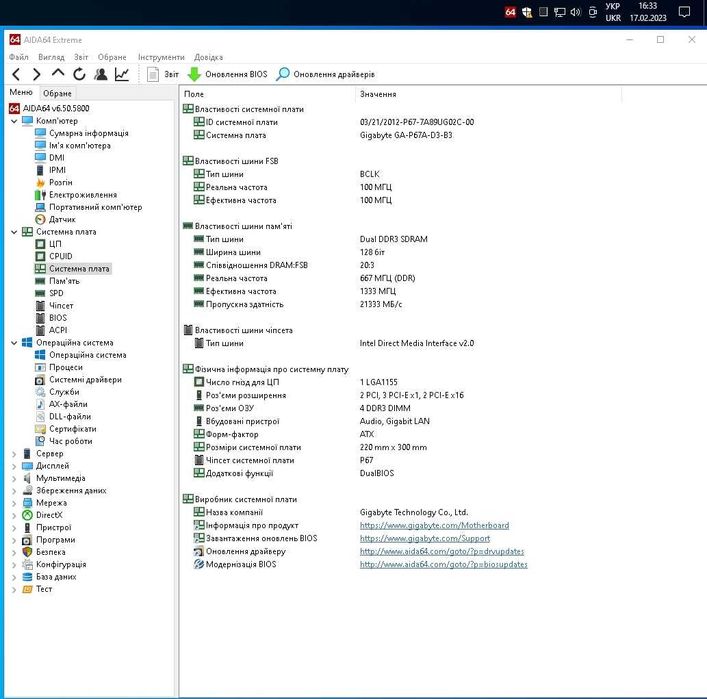Expand the DirectX tree node
Screen dimensions: 707x699
coord(14,515)
